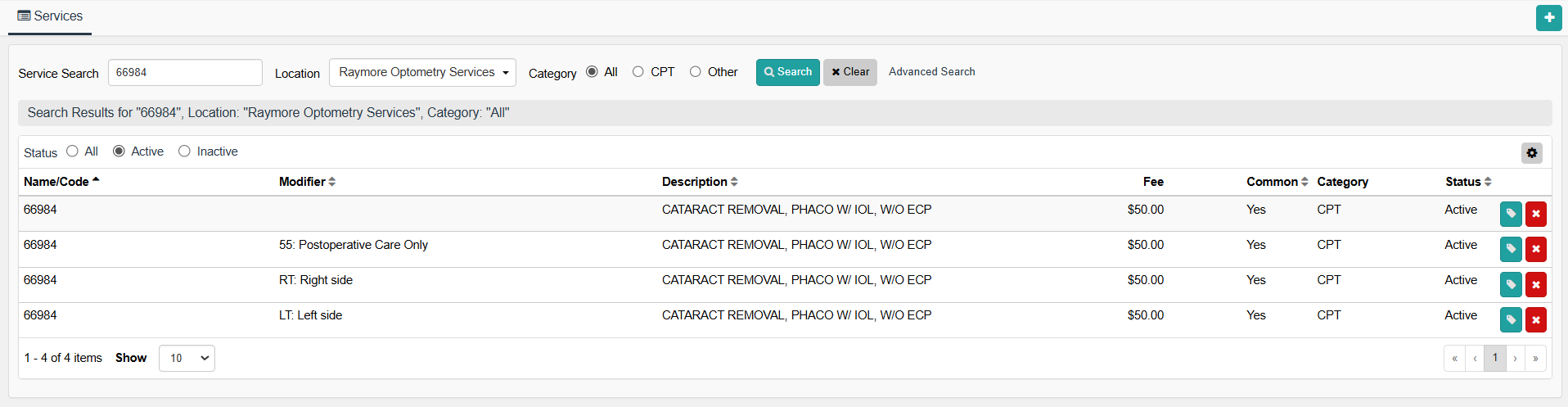Select the Other category radio button
Screen dimensions: 1568x407
[696, 72]
